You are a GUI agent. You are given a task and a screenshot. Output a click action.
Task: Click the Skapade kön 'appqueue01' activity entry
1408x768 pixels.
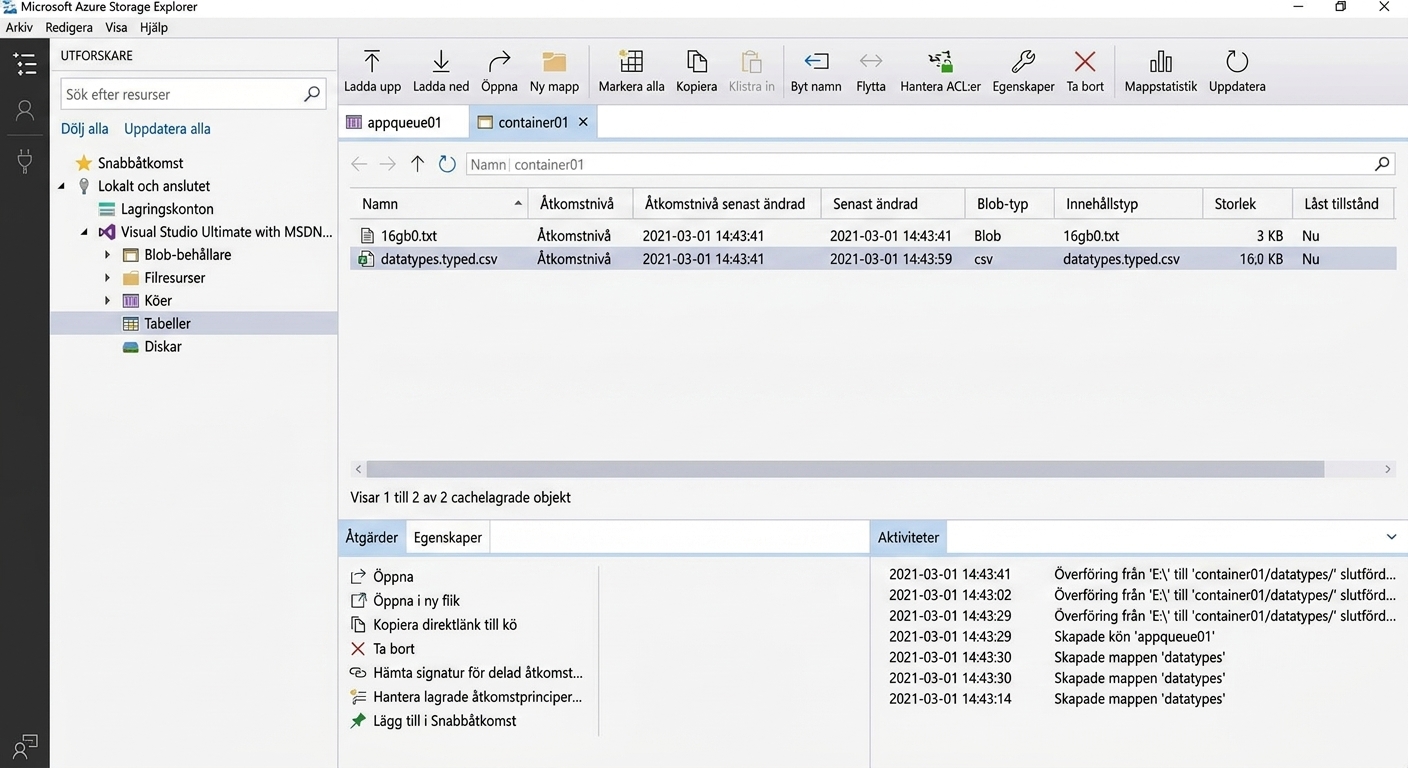pyautogui.click(x=1134, y=636)
